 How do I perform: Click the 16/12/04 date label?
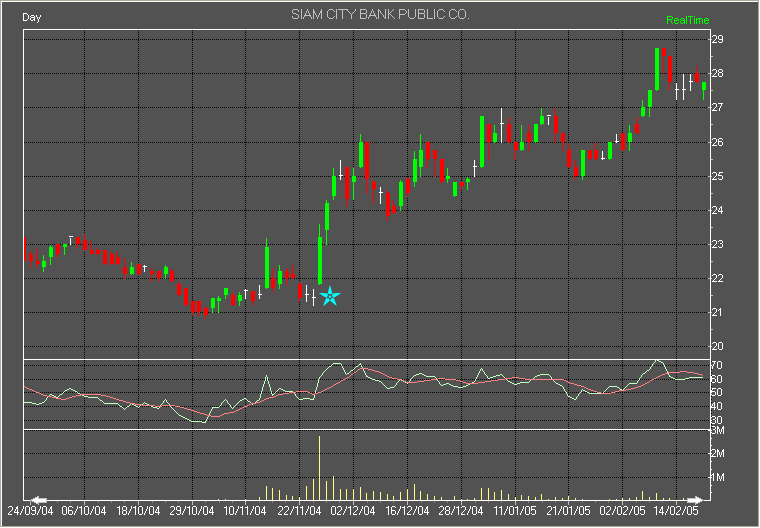coord(407,511)
